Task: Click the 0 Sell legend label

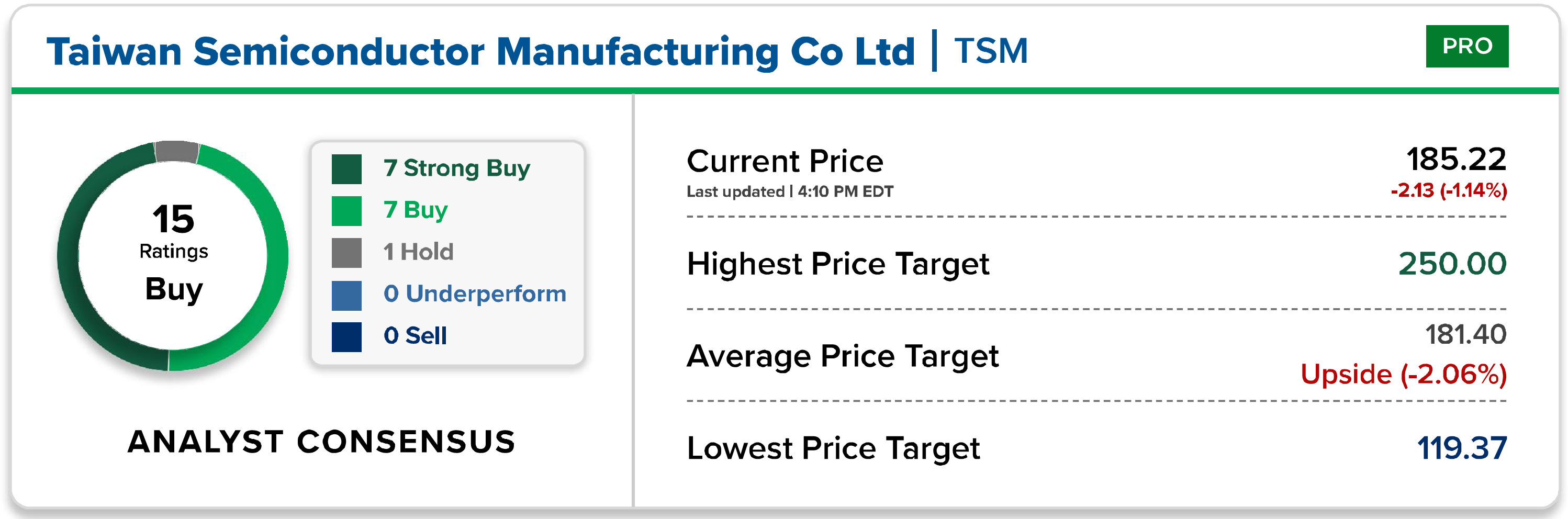Action: (415, 336)
